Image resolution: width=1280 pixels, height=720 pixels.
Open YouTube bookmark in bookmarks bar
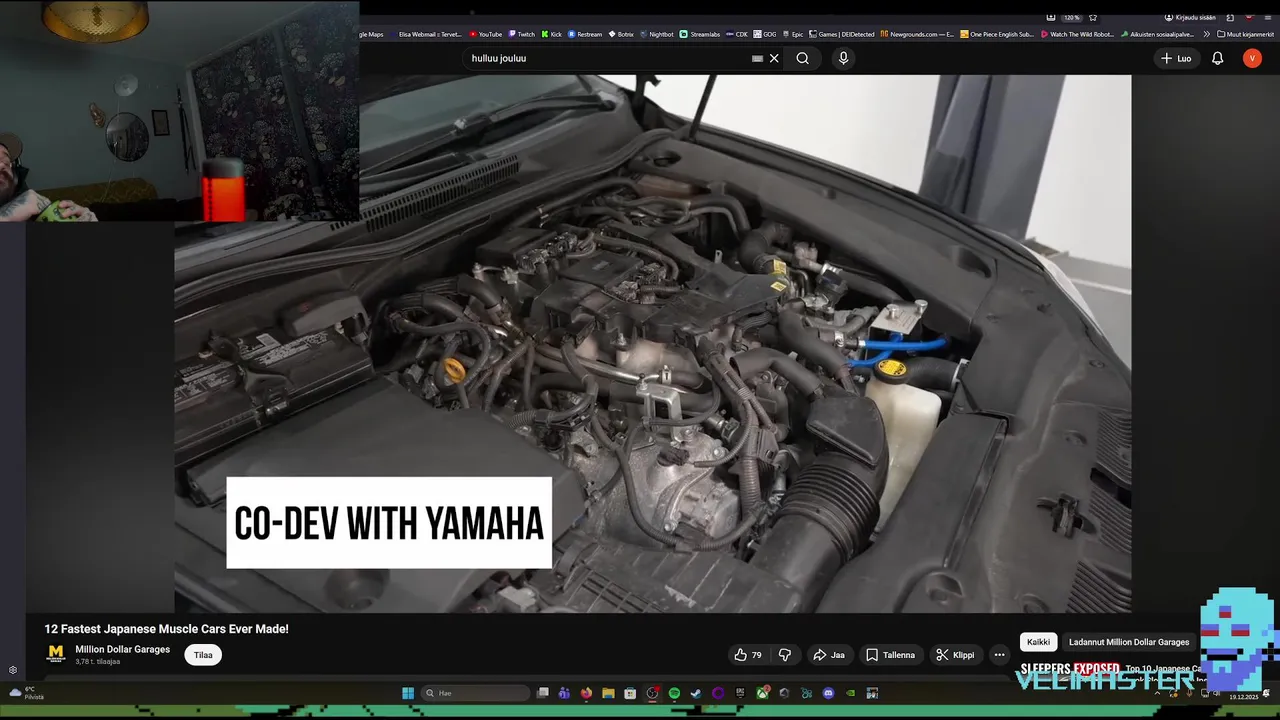pyautogui.click(x=485, y=34)
